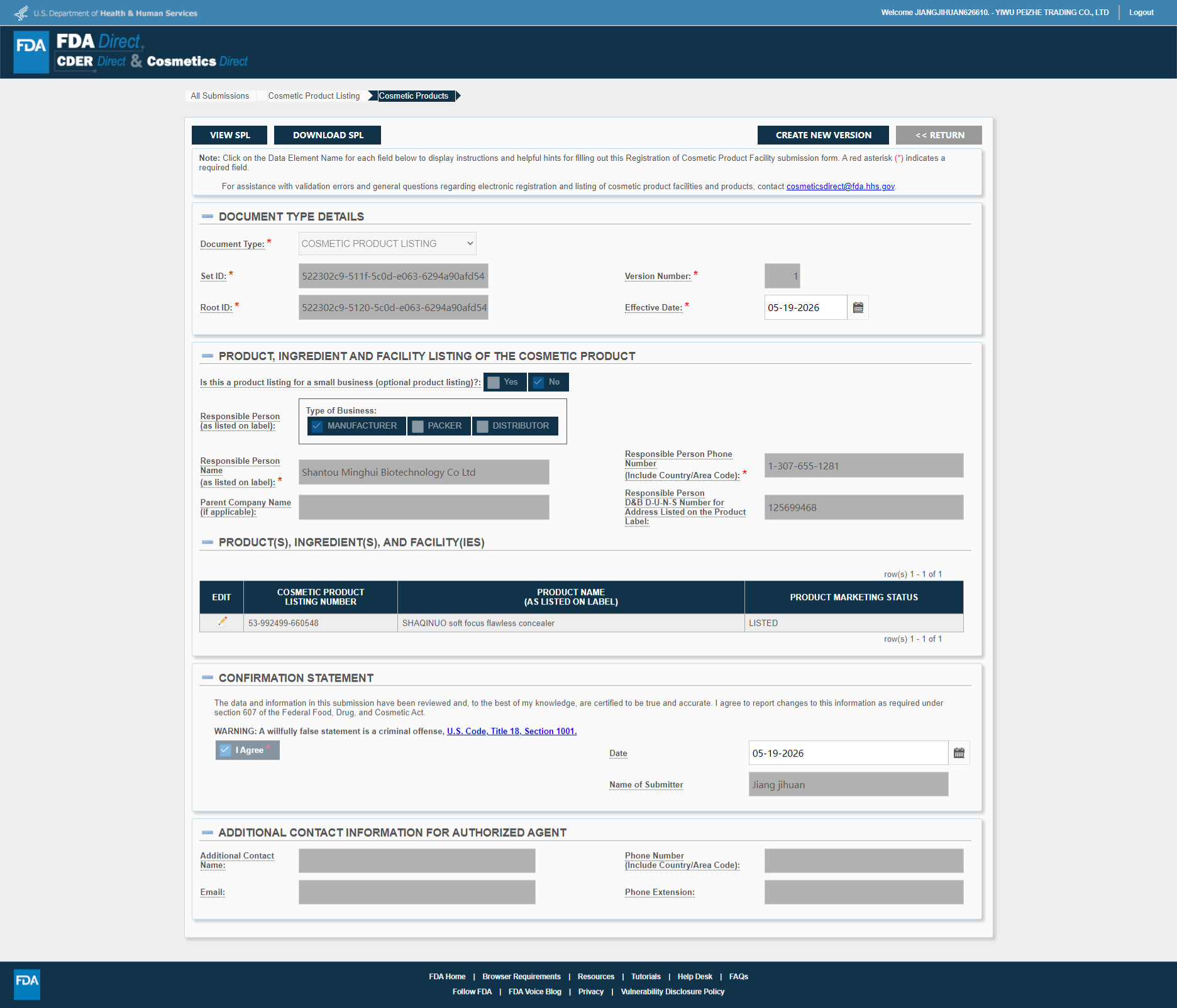The image size is (1177, 1008).
Task: Click the Product Marketing Status column header
Action: [854, 597]
